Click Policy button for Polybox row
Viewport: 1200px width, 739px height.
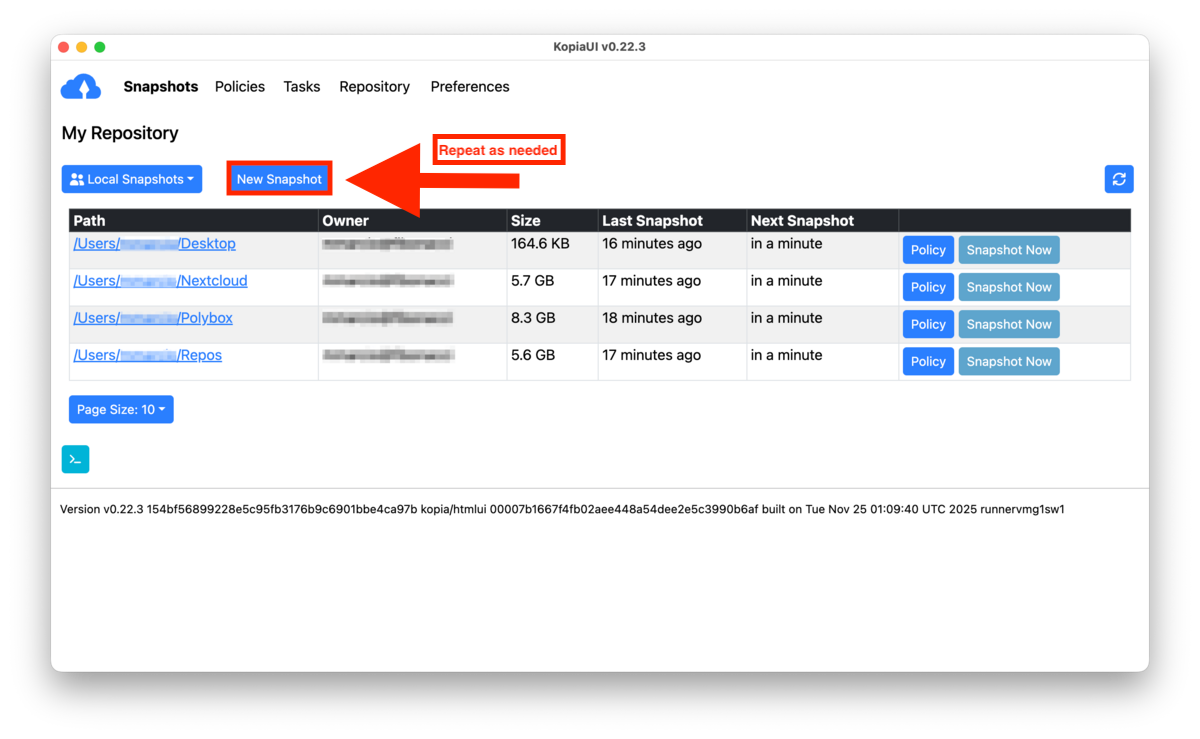point(928,324)
